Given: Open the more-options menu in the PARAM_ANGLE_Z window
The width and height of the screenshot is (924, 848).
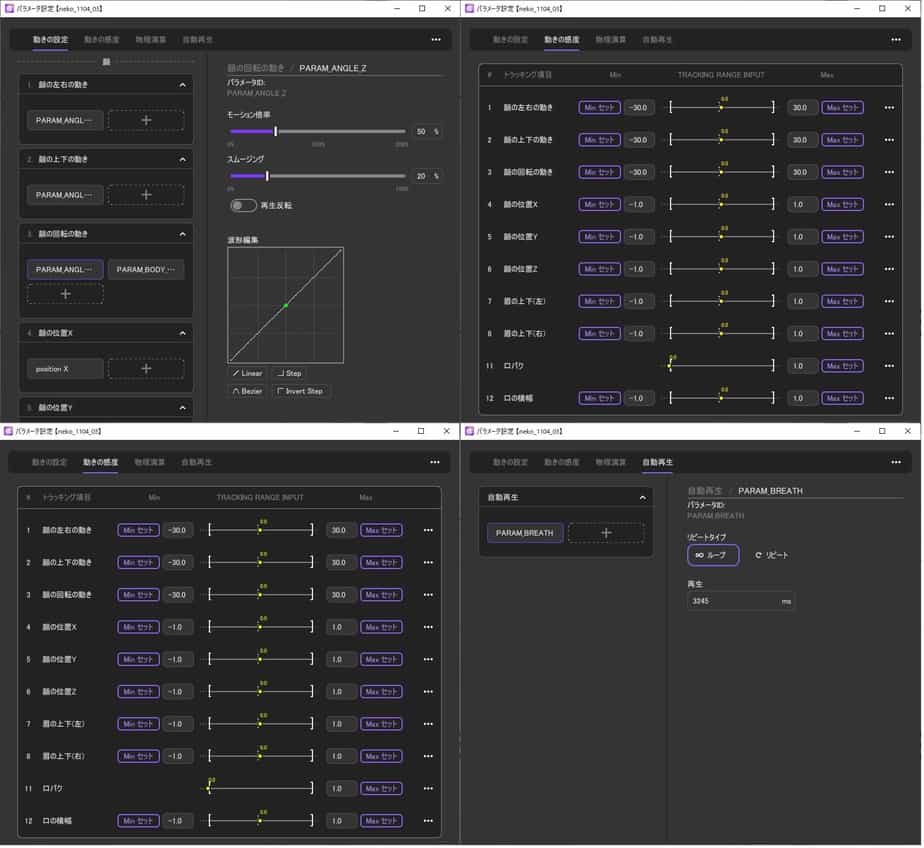Looking at the screenshot, I should point(436,39).
